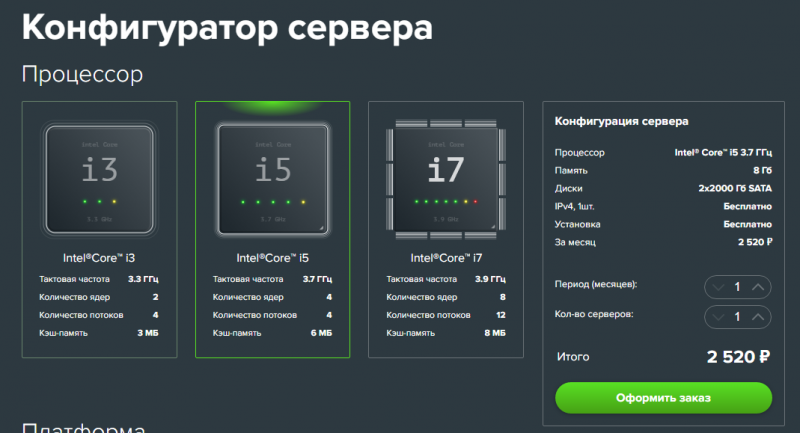The width and height of the screenshot is (800, 433).
Task: Click the 8 МБ cache value
Action: point(494,333)
